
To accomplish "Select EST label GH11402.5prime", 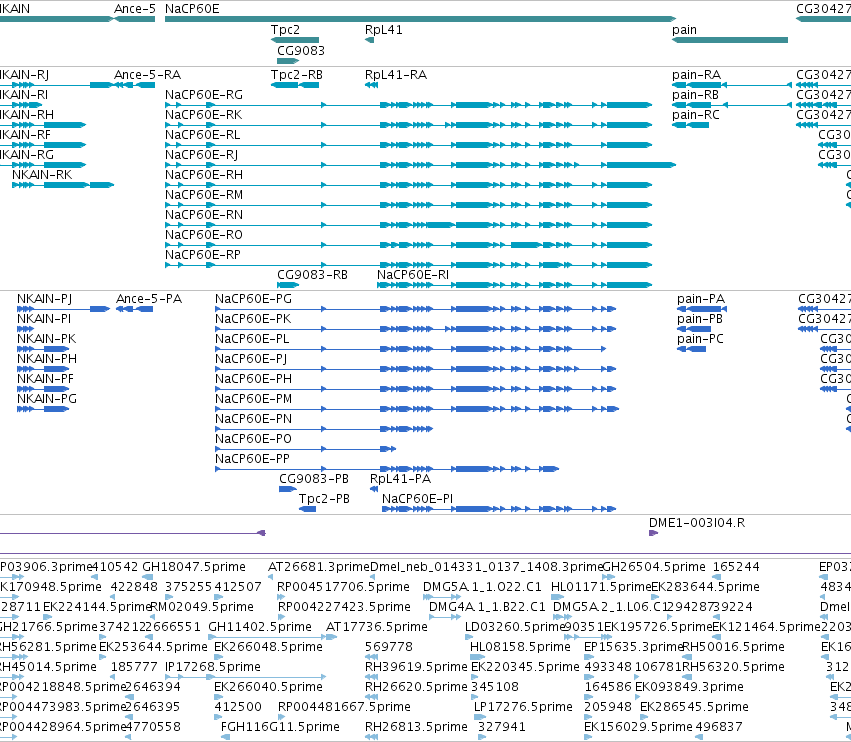I will [x=260, y=627].
